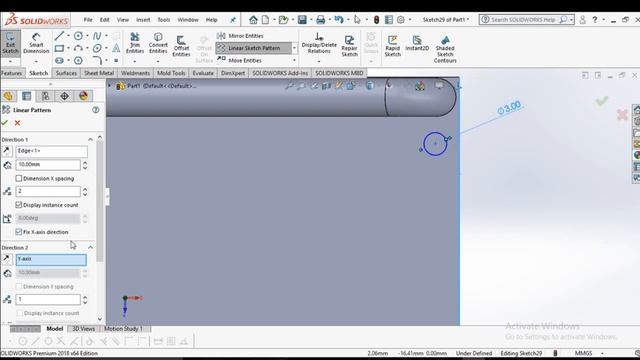Open the Window menu

click(188, 20)
